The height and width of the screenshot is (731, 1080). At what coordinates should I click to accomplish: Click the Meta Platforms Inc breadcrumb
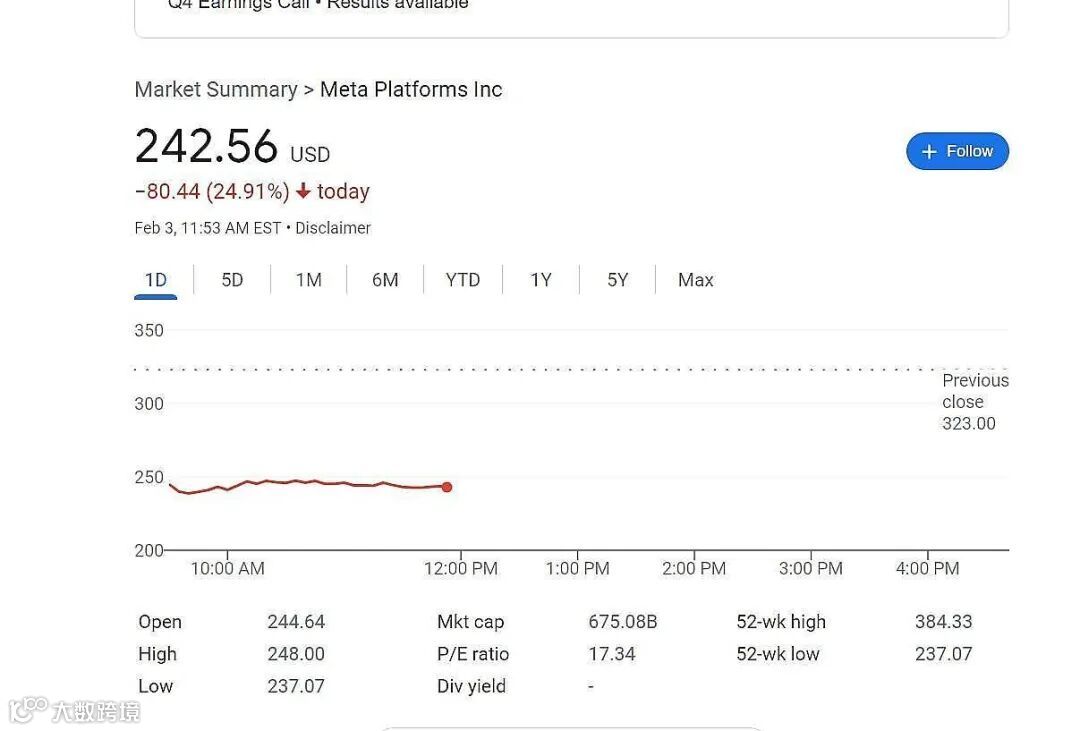tap(410, 89)
